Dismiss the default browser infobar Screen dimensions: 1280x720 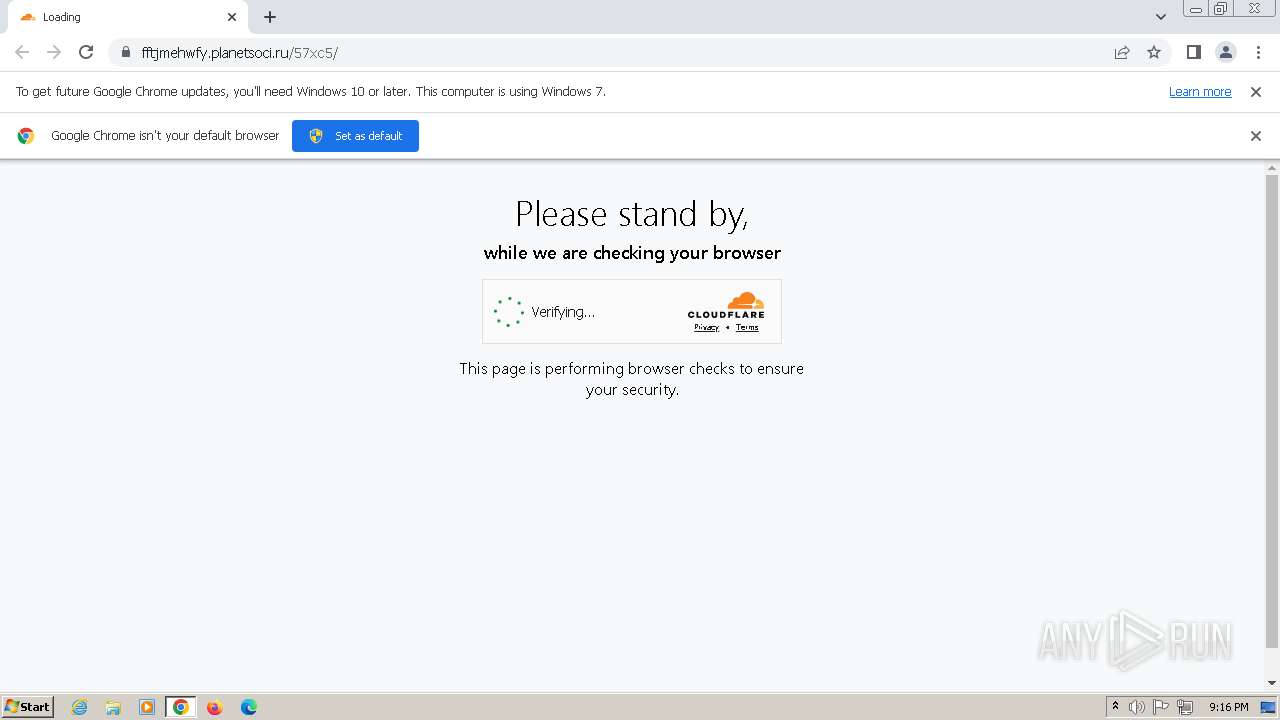click(x=1256, y=136)
